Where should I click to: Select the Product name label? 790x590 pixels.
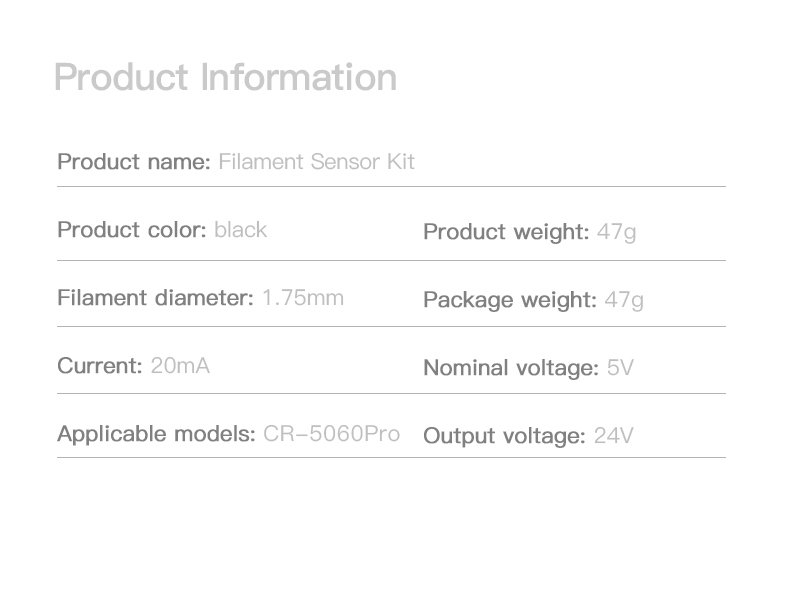click(x=134, y=162)
